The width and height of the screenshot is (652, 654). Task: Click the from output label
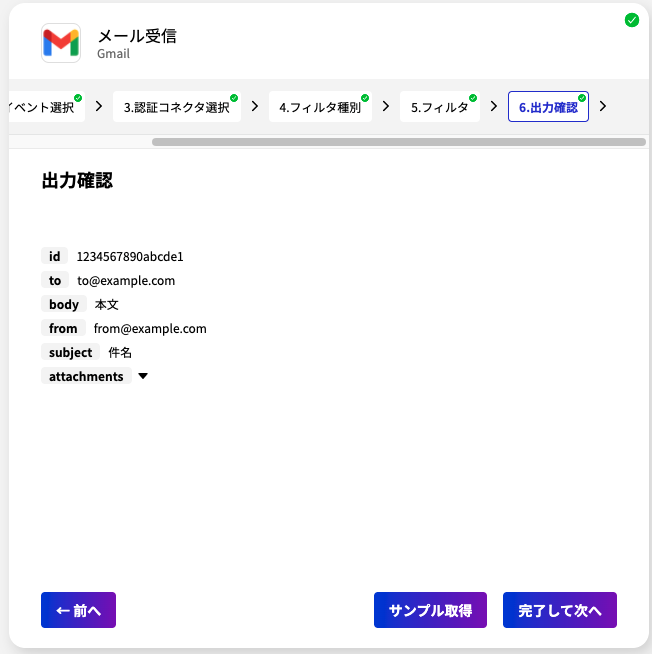pos(63,328)
